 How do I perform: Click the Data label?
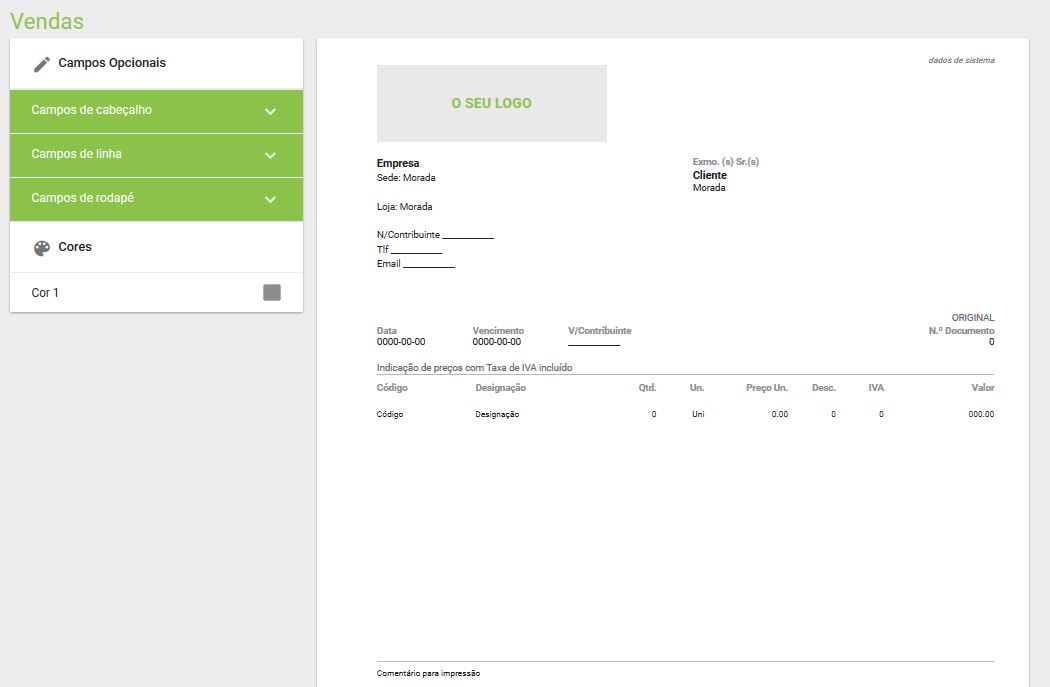(x=386, y=331)
